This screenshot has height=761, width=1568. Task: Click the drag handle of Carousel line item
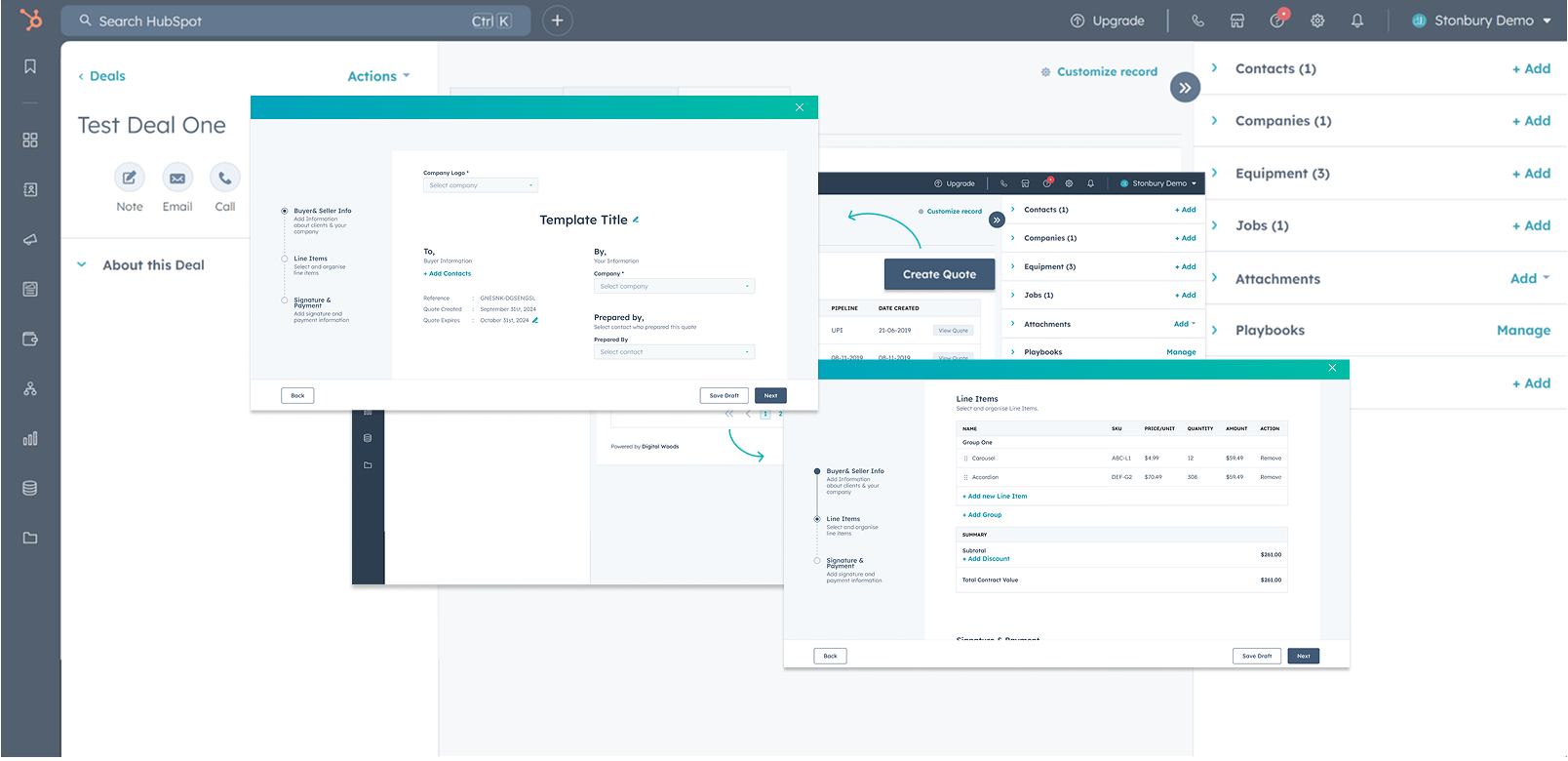coord(966,458)
